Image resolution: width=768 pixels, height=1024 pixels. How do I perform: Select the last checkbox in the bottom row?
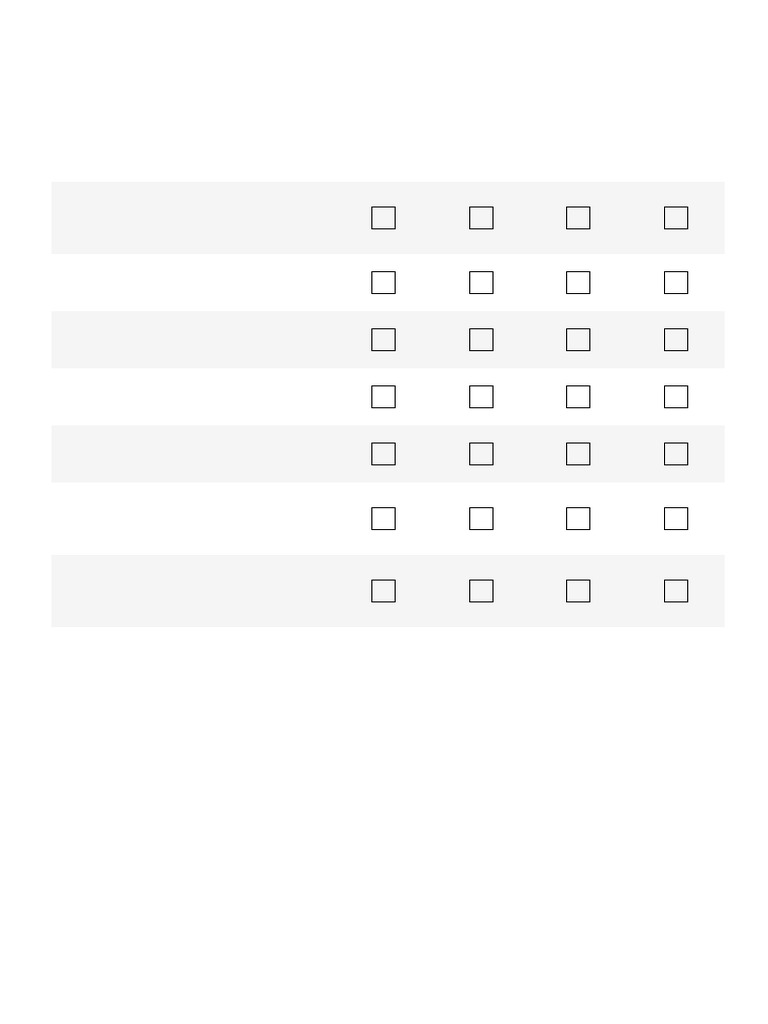point(676,591)
